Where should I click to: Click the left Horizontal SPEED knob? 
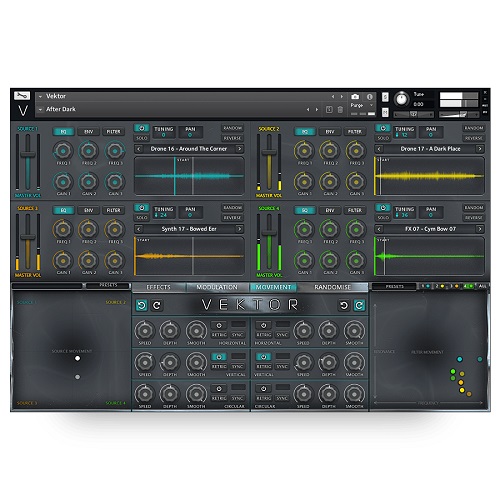(x=145, y=331)
